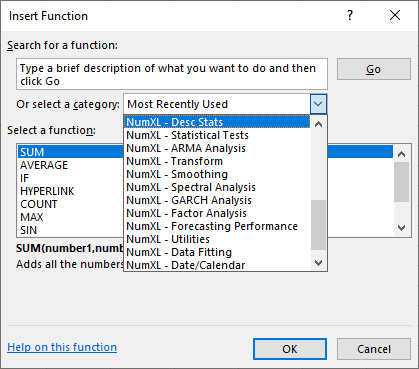Select NumXL - Forecasting Performance category
This screenshot has height=369, width=419.
[218, 226]
